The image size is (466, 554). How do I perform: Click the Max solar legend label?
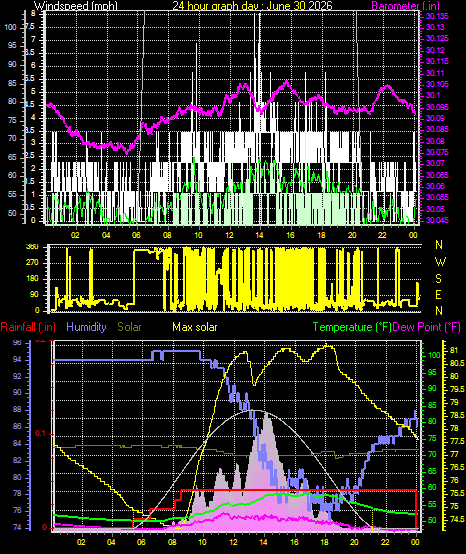point(195,327)
